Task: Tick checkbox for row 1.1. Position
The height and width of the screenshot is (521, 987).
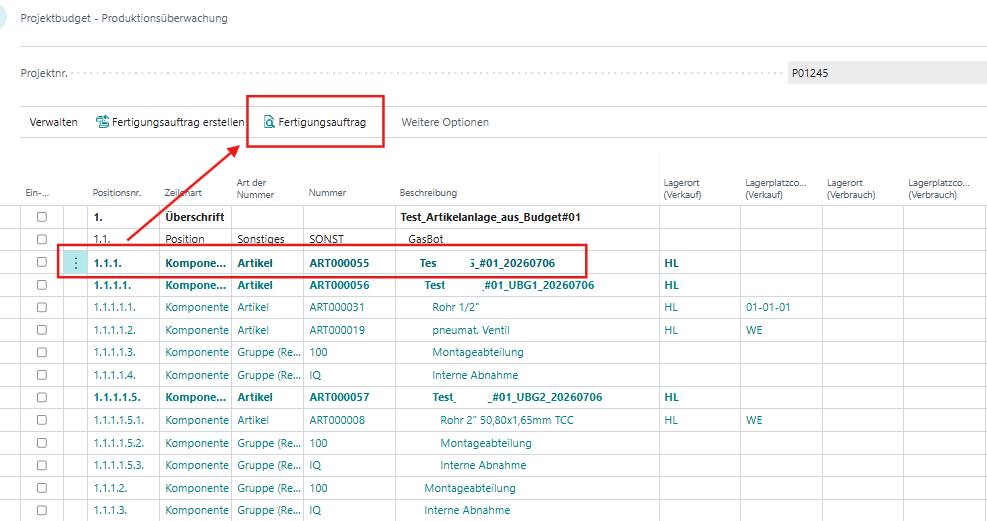Action: [42, 239]
